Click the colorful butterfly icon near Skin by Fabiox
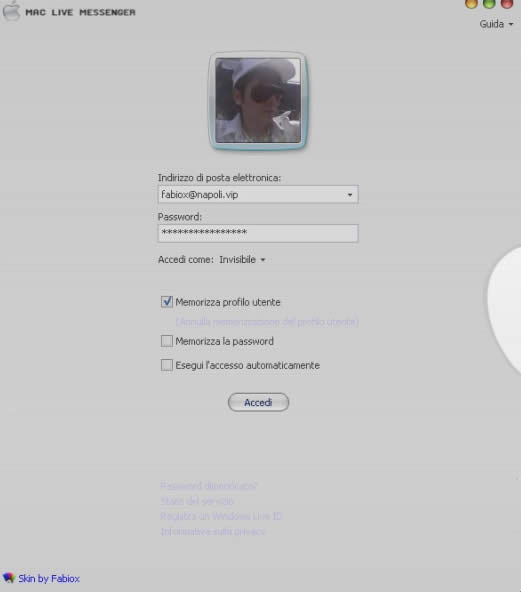The width and height of the screenshot is (521, 592). click(x=8, y=578)
